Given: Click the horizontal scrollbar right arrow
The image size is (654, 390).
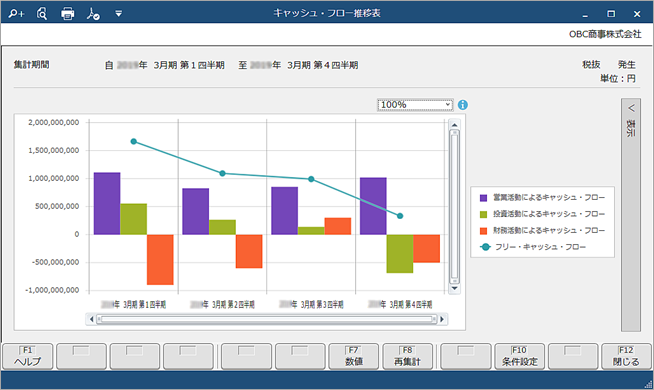Looking at the screenshot, I should (x=442, y=320).
